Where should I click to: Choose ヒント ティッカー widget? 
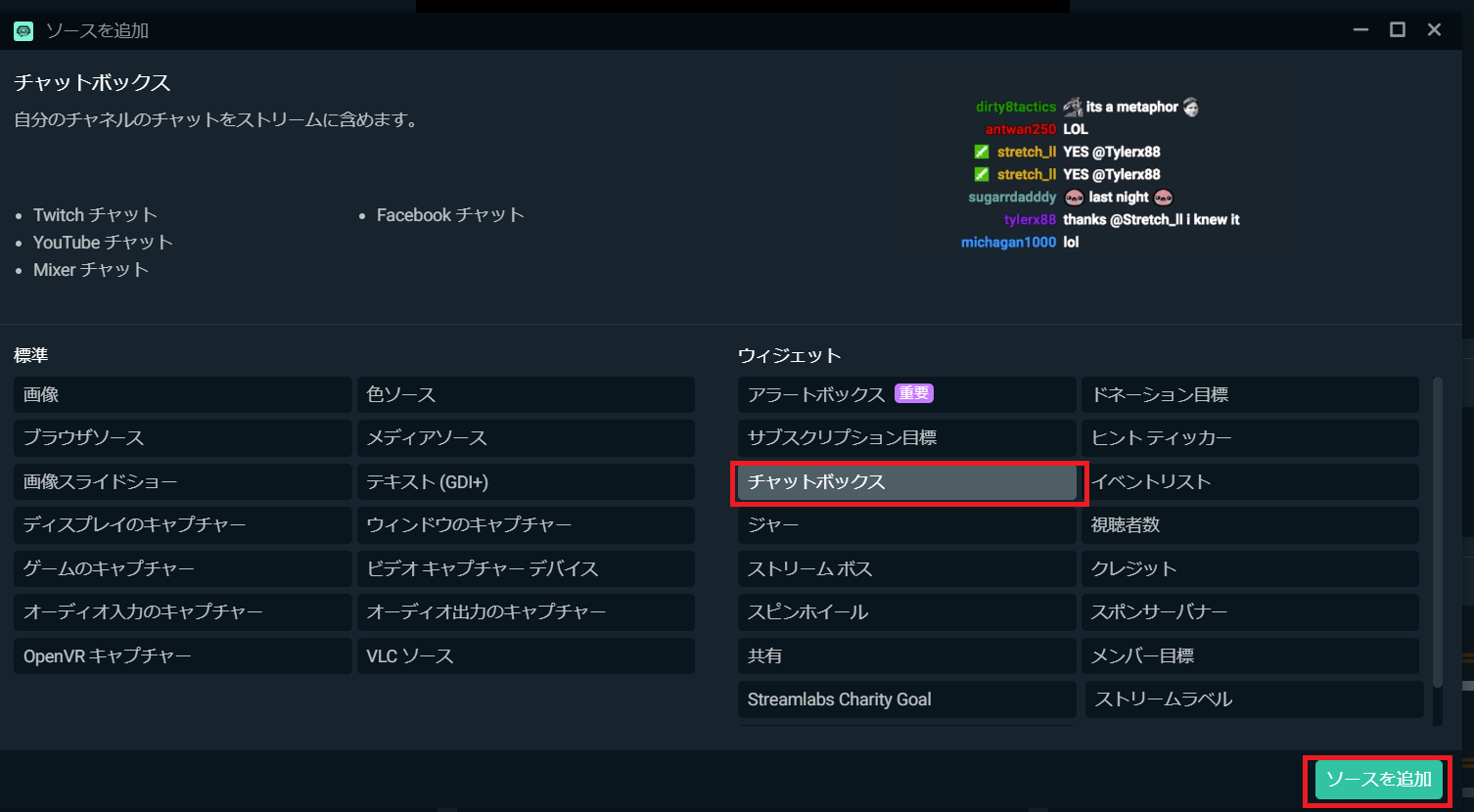[1250, 438]
